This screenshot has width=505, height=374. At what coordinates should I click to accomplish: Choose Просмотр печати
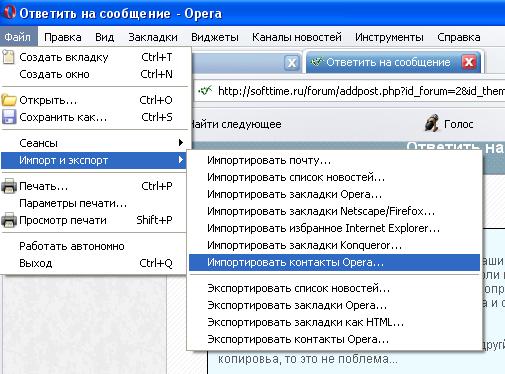pos(95,220)
